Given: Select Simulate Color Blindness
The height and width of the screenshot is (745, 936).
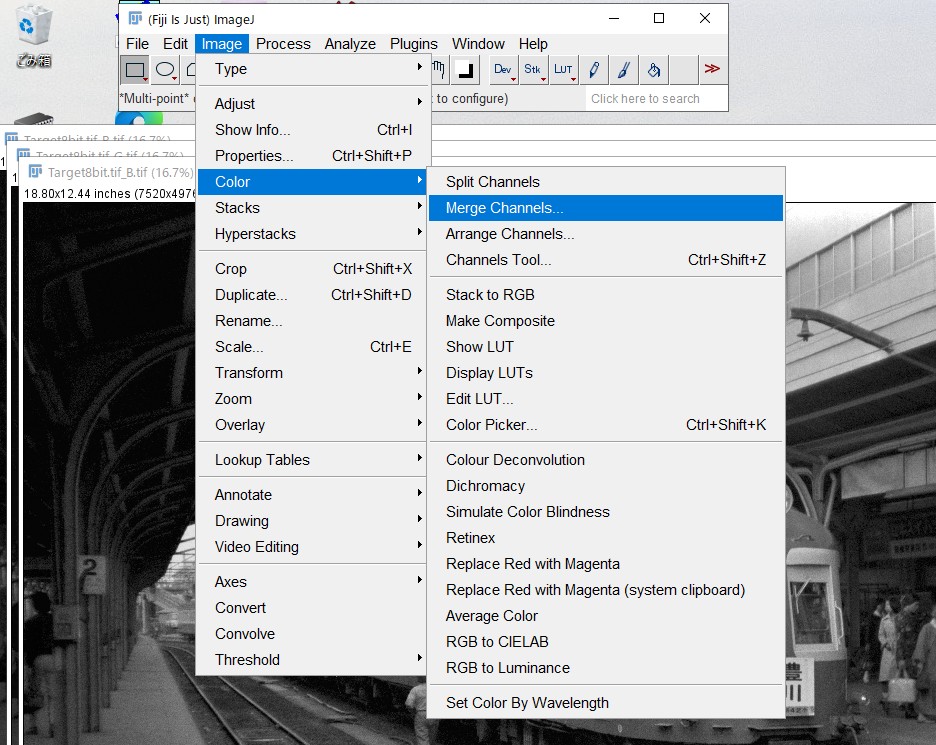Looking at the screenshot, I should point(606,512).
